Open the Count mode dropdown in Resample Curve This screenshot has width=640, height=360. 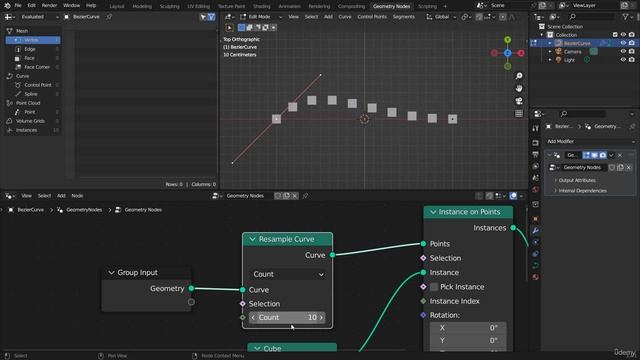point(287,274)
